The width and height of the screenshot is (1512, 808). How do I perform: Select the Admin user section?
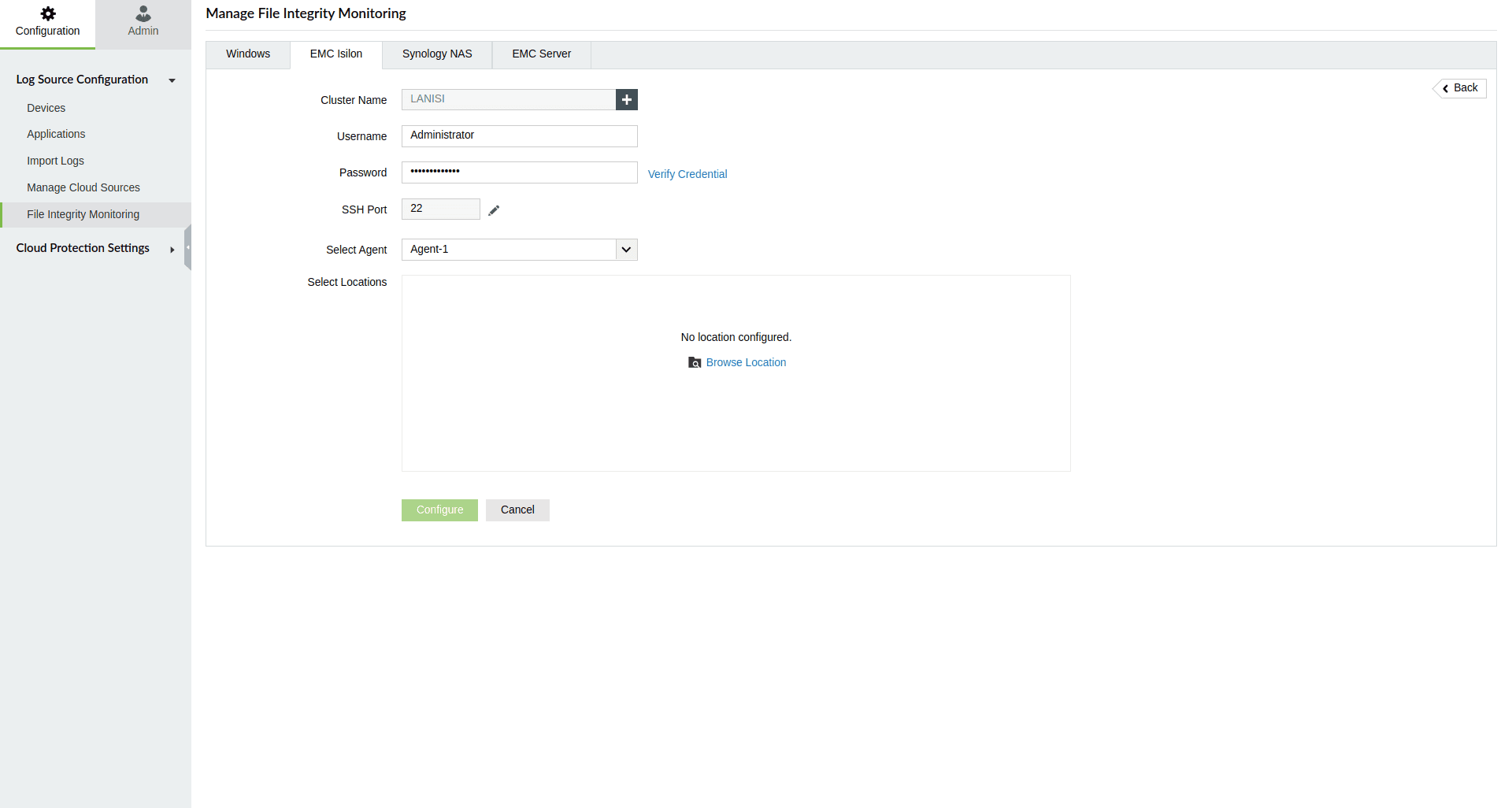tap(143, 21)
